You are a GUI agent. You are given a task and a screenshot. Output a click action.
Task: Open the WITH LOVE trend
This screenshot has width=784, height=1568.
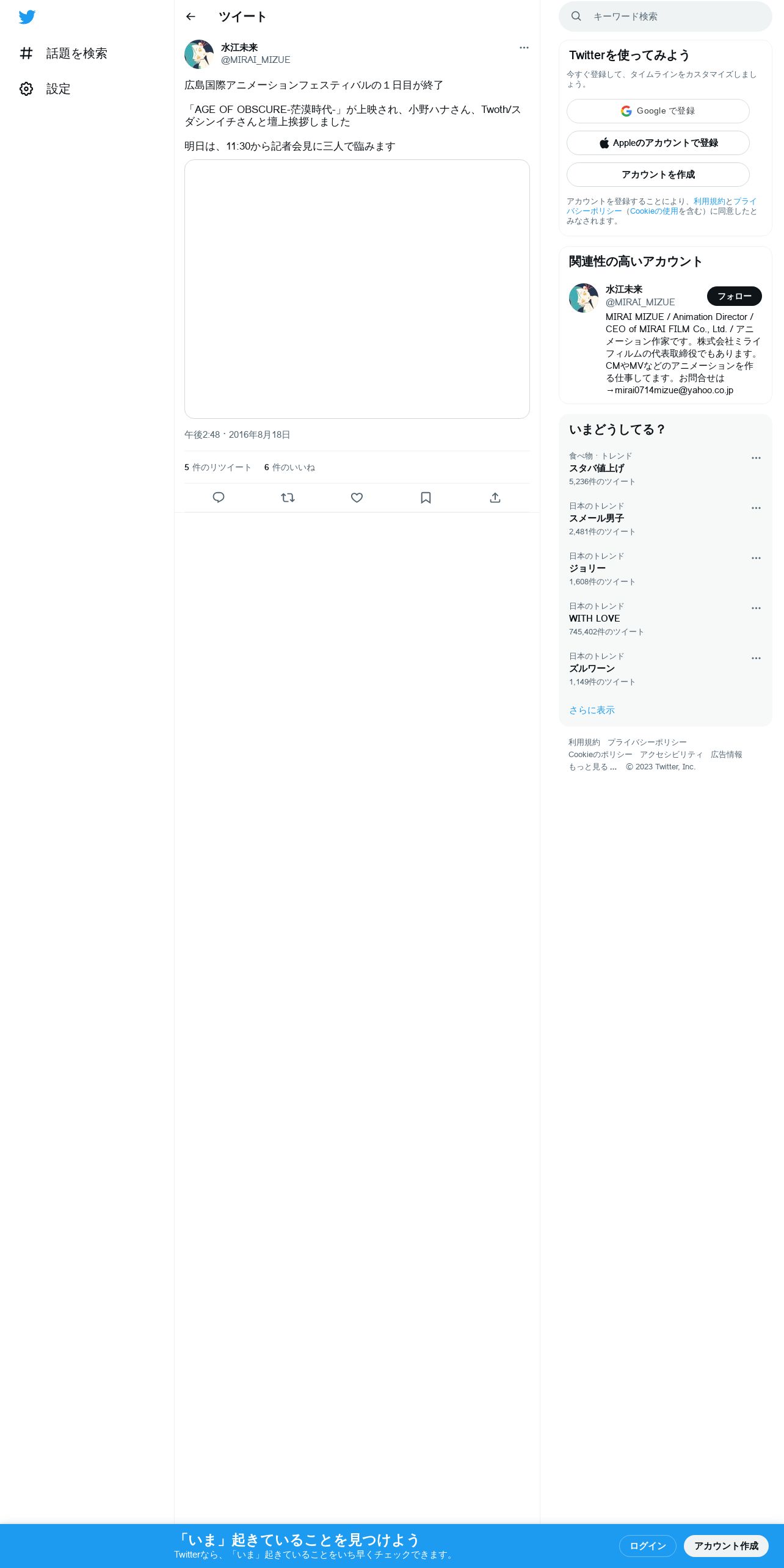[x=666, y=619]
